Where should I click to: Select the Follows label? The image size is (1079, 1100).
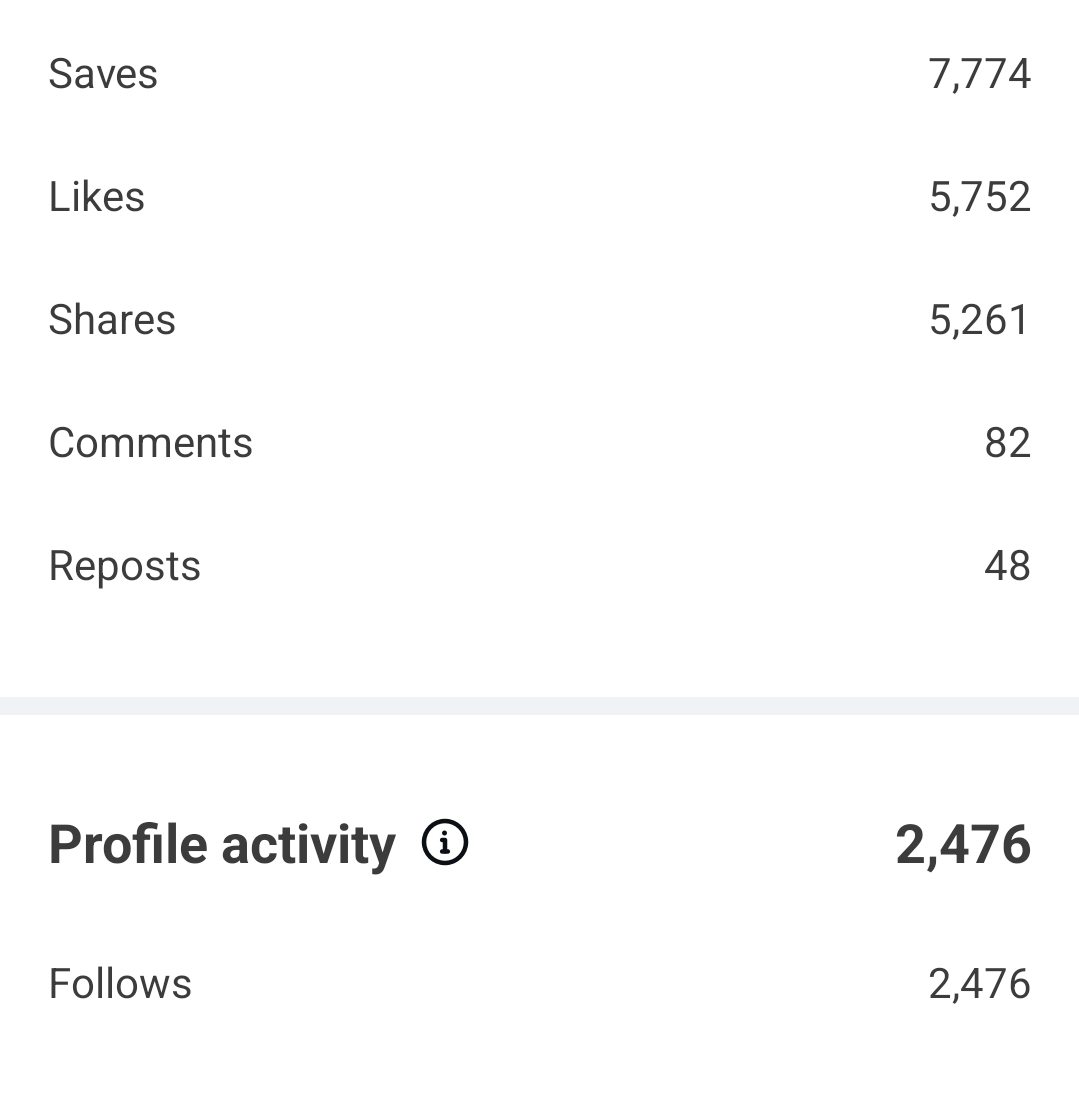coord(120,984)
